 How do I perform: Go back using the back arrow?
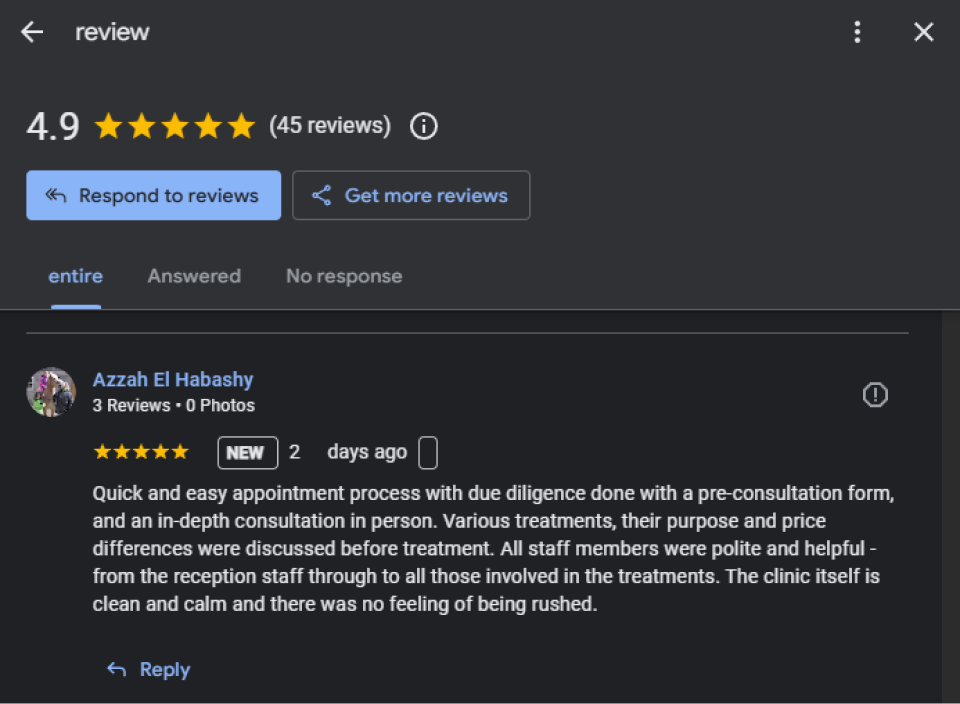32,32
